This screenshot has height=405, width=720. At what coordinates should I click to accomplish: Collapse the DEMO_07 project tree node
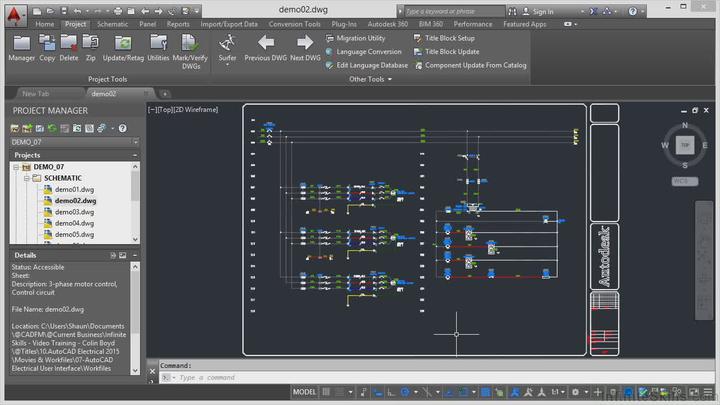(x=16, y=167)
